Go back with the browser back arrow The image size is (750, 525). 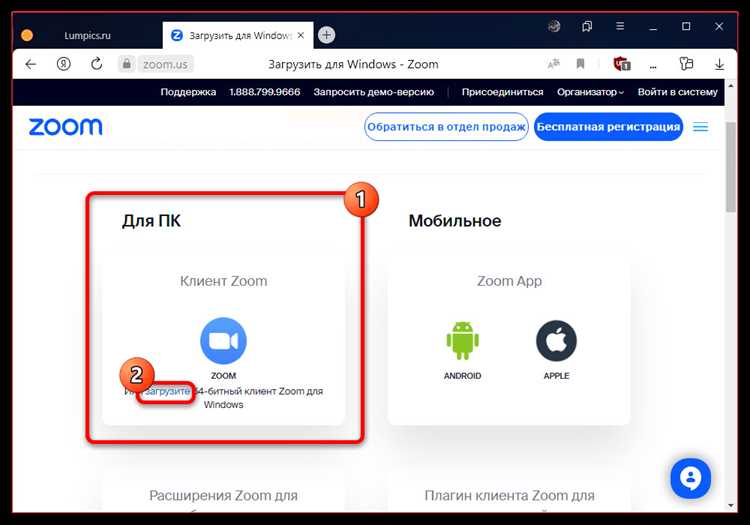point(31,64)
